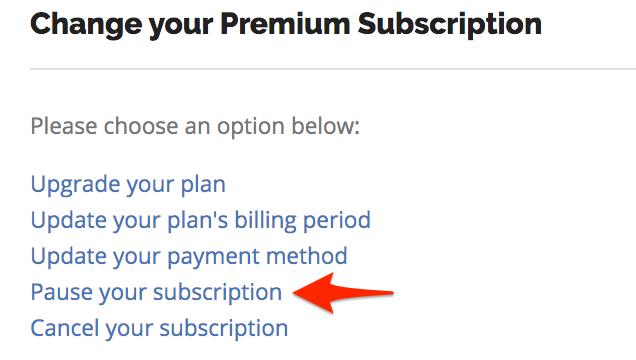The height and width of the screenshot is (360, 636).
Task: Click the red arrow annotation
Action: [x=343, y=293]
